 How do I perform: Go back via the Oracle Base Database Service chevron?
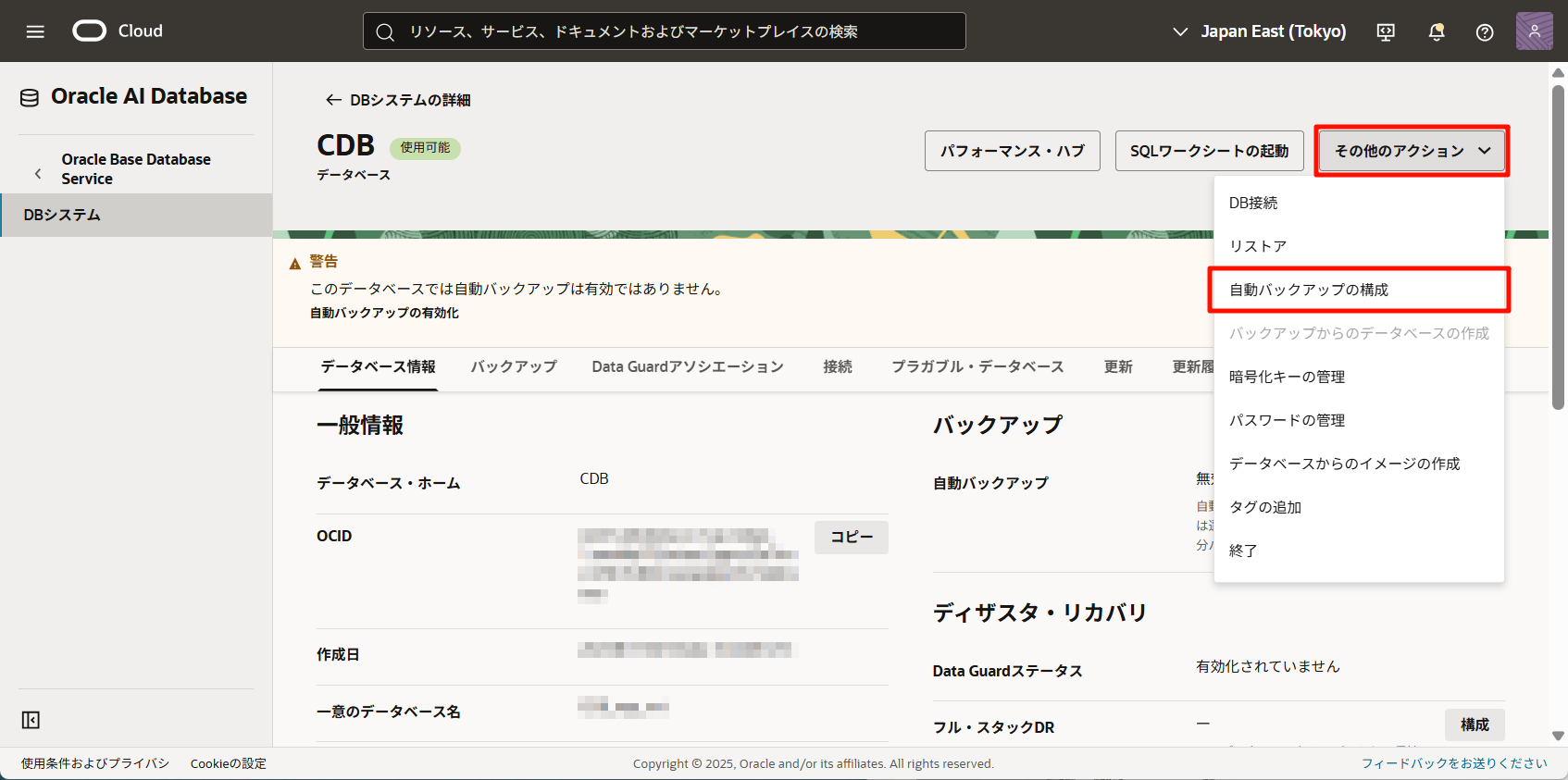click(38, 173)
